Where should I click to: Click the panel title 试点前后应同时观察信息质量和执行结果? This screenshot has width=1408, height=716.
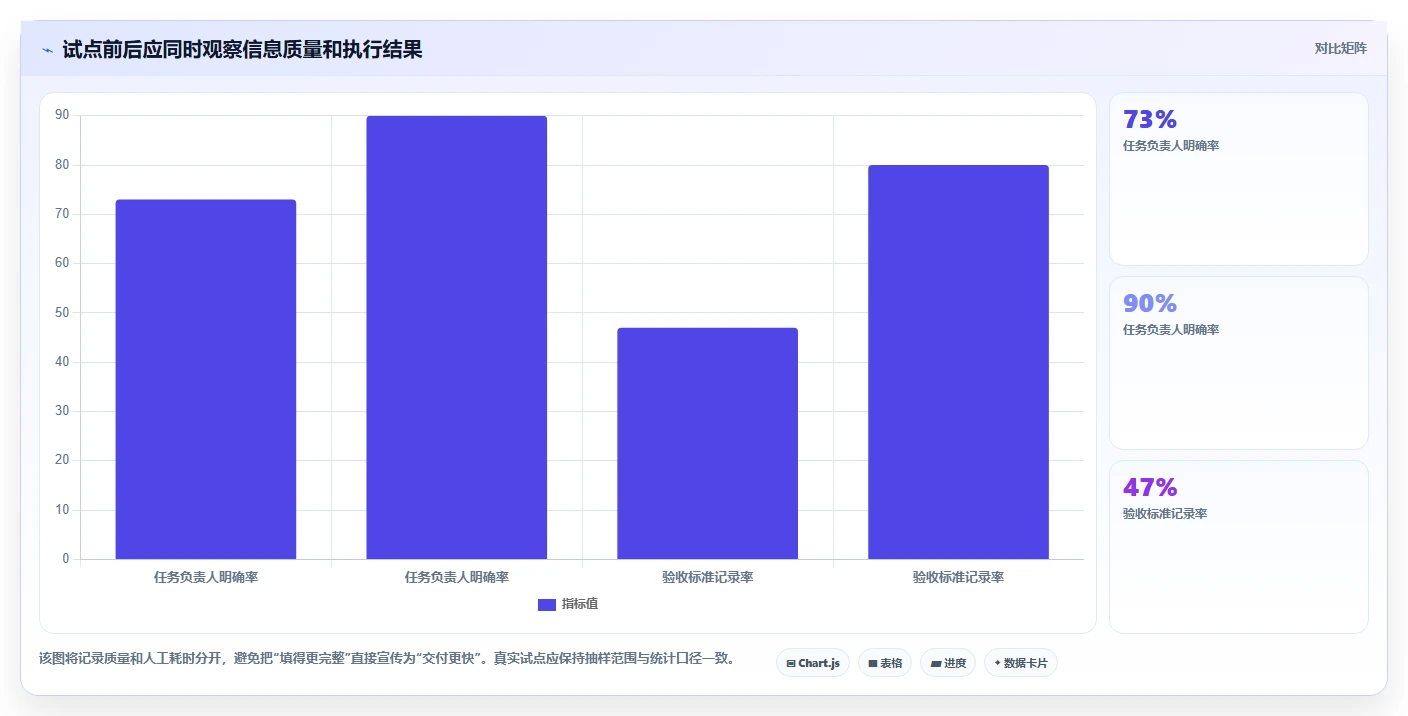[x=242, y=50]
